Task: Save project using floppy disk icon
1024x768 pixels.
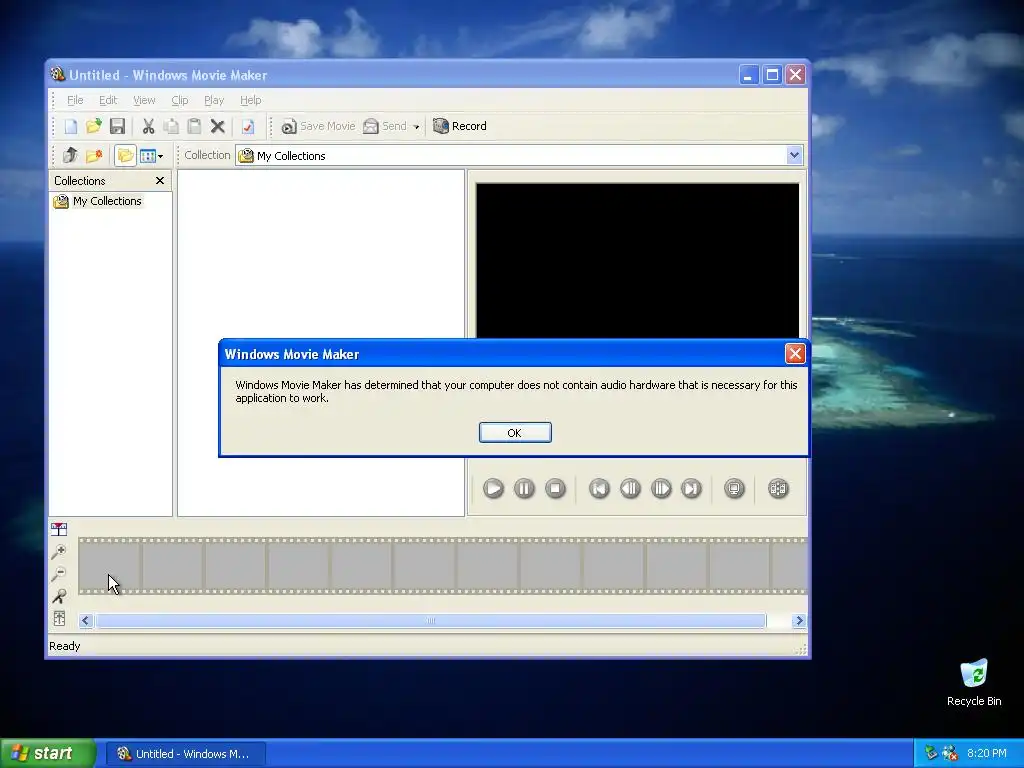Action: [117, 126]
